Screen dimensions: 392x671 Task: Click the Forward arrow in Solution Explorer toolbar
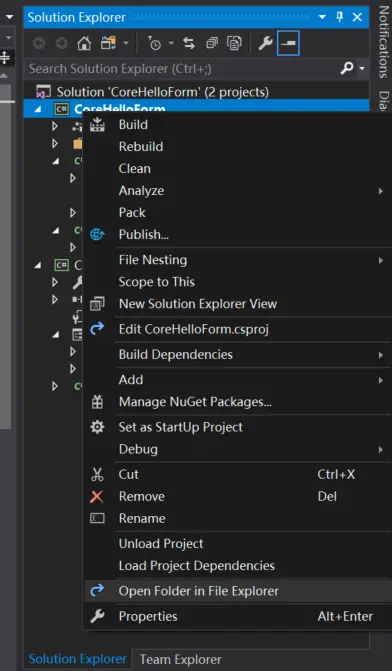click(62, 43)
